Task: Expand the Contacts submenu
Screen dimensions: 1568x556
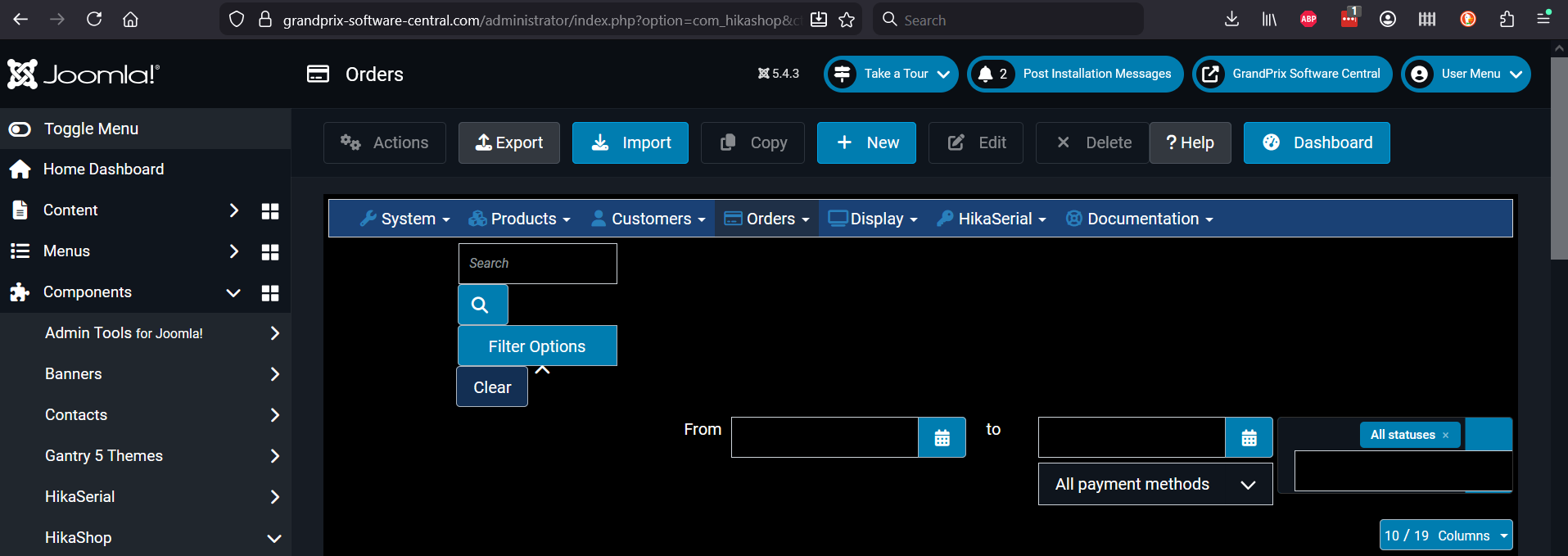Action: pyautogui.click(x=274, y=415)
